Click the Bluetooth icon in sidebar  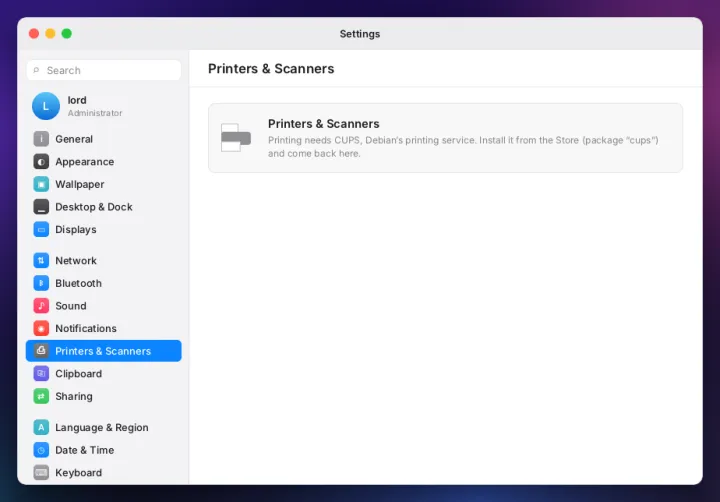(x=41, y=283)
